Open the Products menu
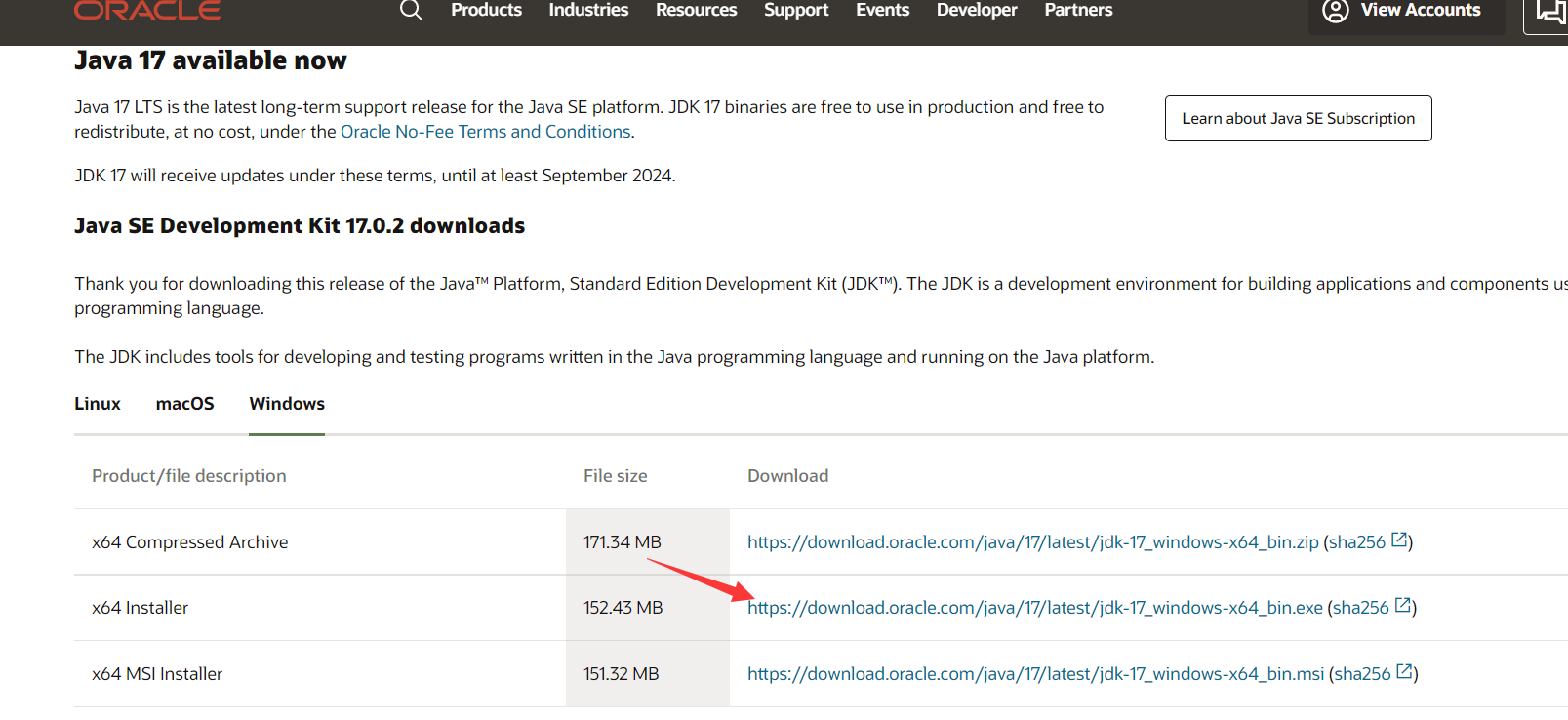The image size is (1568, 720). [486, 10]
